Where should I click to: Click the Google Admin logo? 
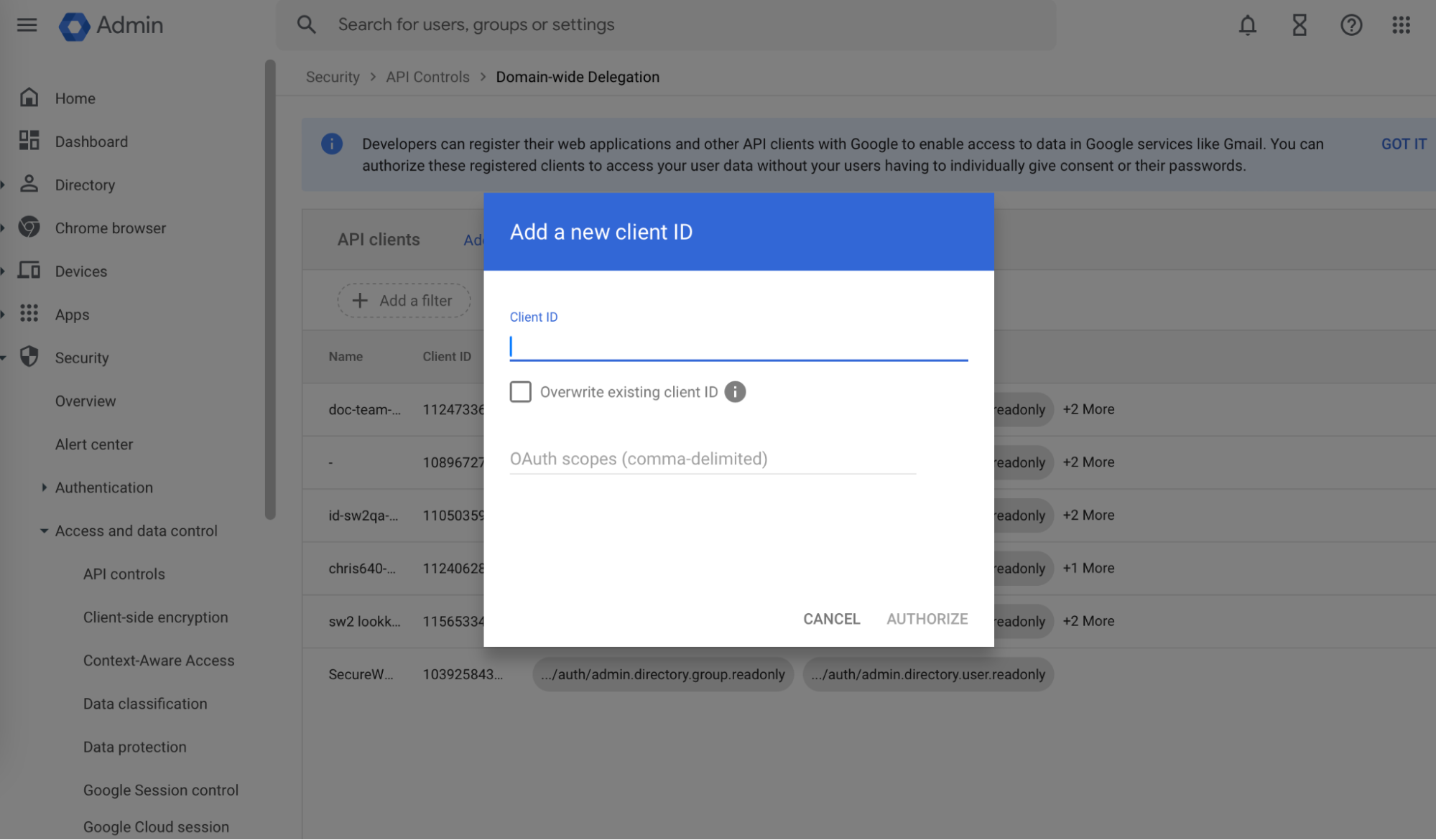(74, 26)
